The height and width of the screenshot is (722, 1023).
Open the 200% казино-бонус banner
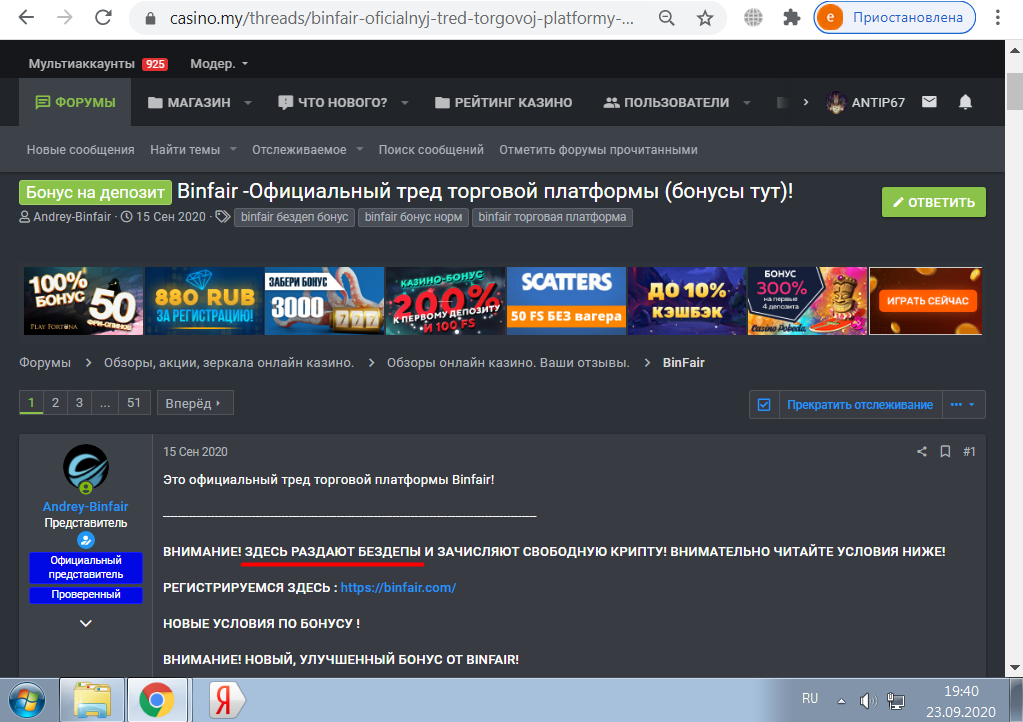coord(445,301)
